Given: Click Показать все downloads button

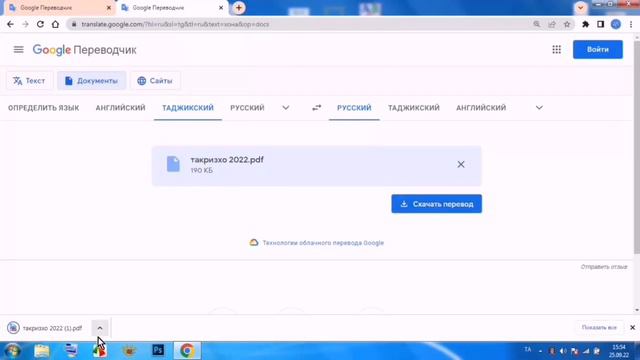Looking at the screenshot, I should 599,328.
